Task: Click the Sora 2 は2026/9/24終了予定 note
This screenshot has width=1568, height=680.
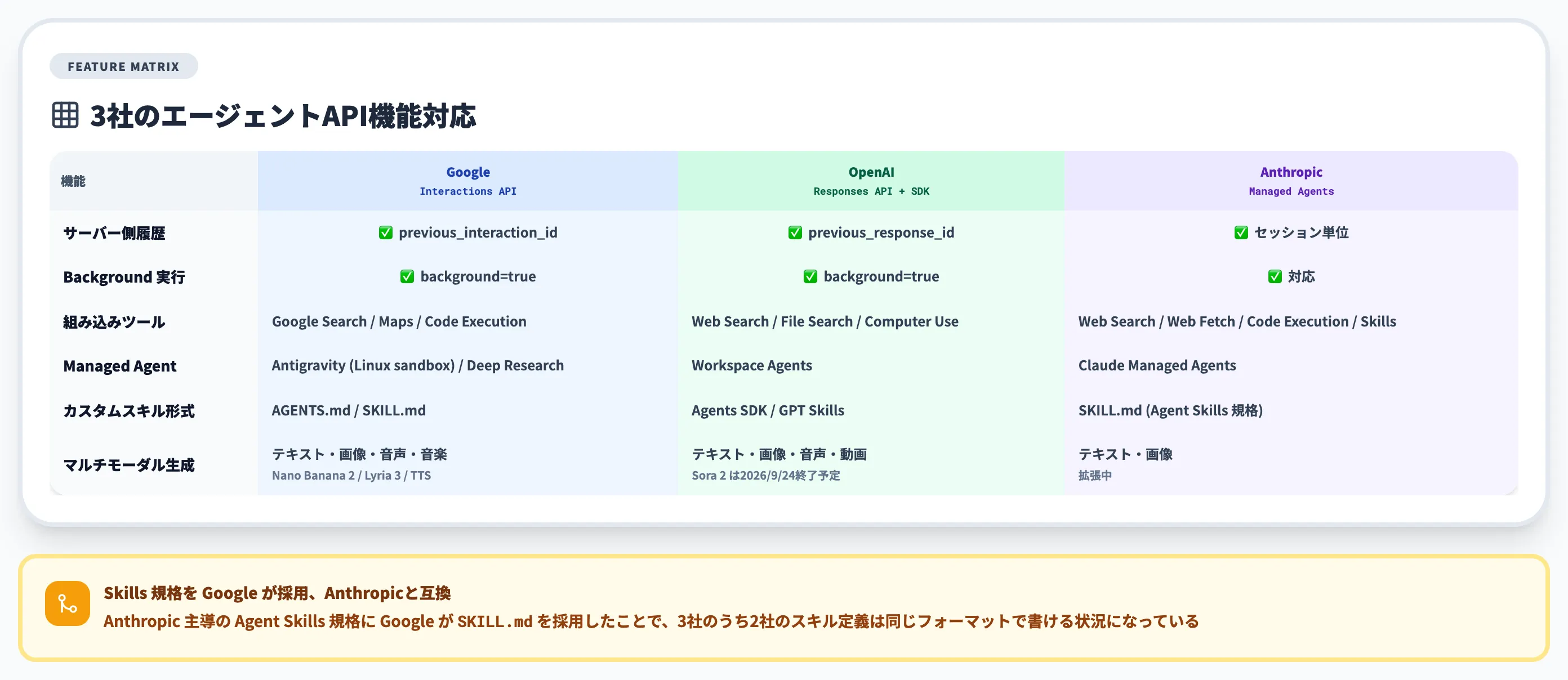Action: 766,475
